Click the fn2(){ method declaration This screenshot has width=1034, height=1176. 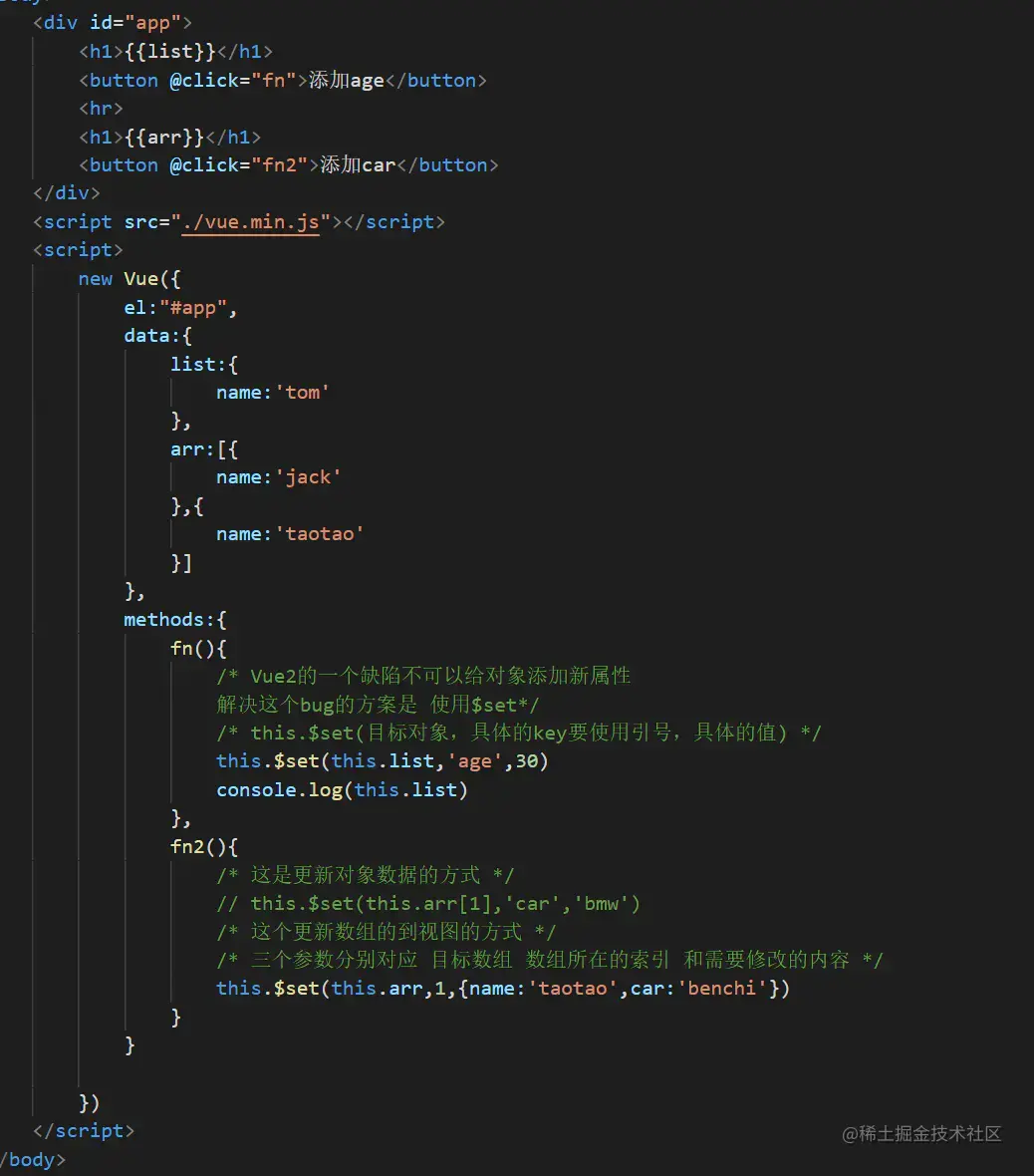click(204, 847)
